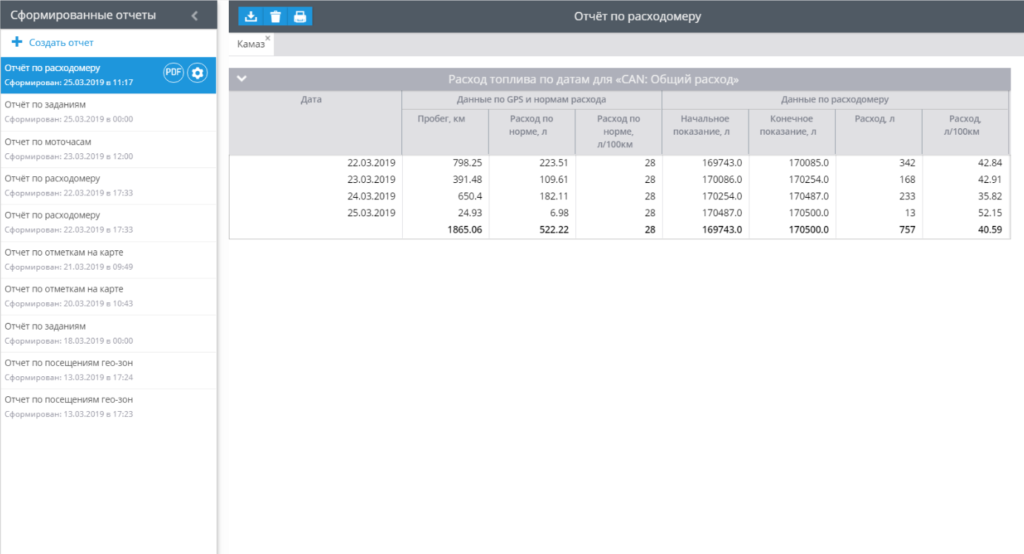The image size is (1024, 554).
Task: Open settings gear of selected report
Action: [197, 72]
